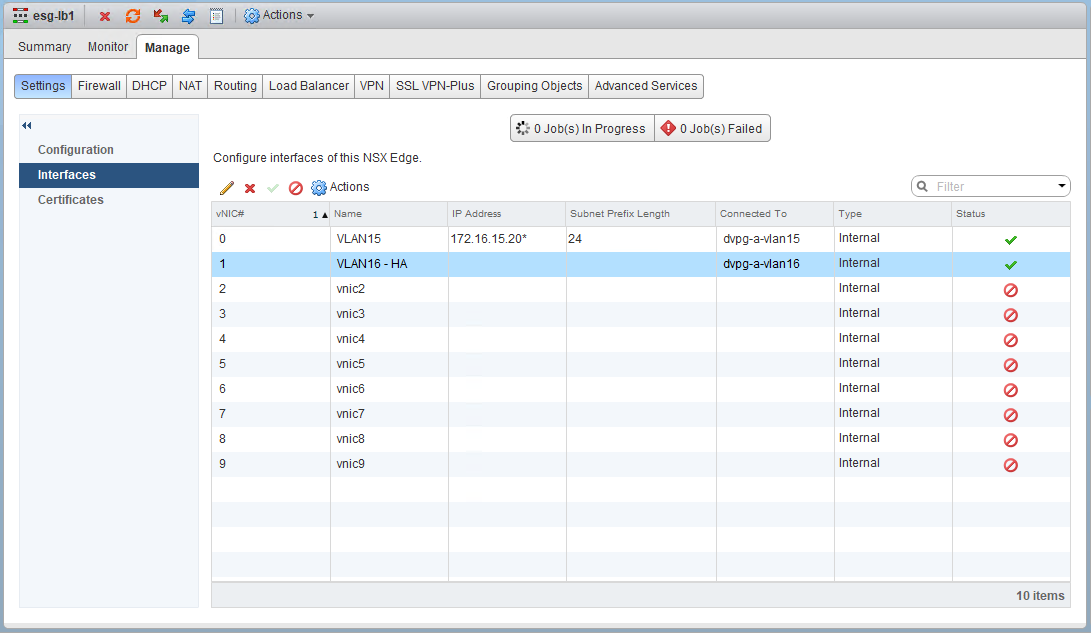
Task: Collapse the left navigation panel
Action: coord(27,126)
